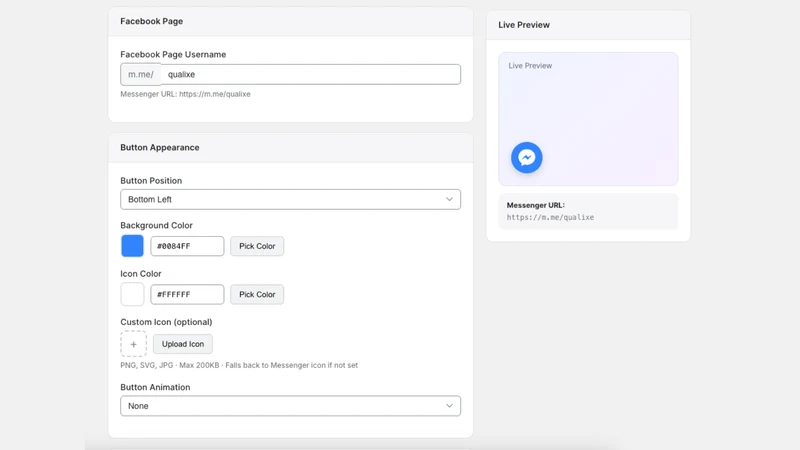The height and width of the screenshot is (450, 800).
Task: Click the Button Appearance section heading
Action: pos(160,147)
